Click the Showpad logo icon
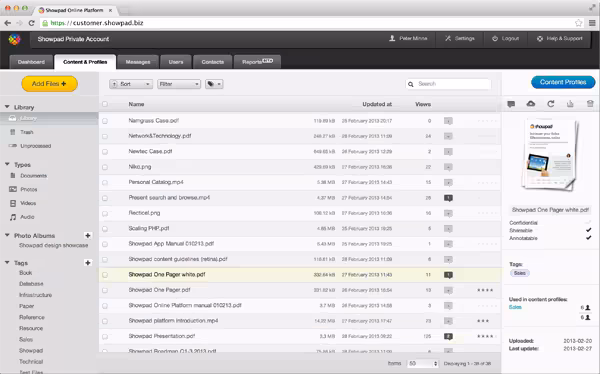The height and width of the screenshot is (374, 600). [14, 39]
